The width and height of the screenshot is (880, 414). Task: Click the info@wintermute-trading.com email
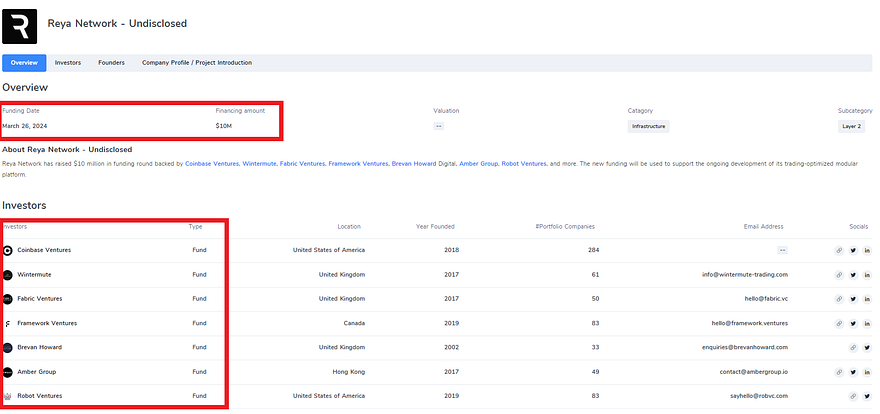coord(745,275)
